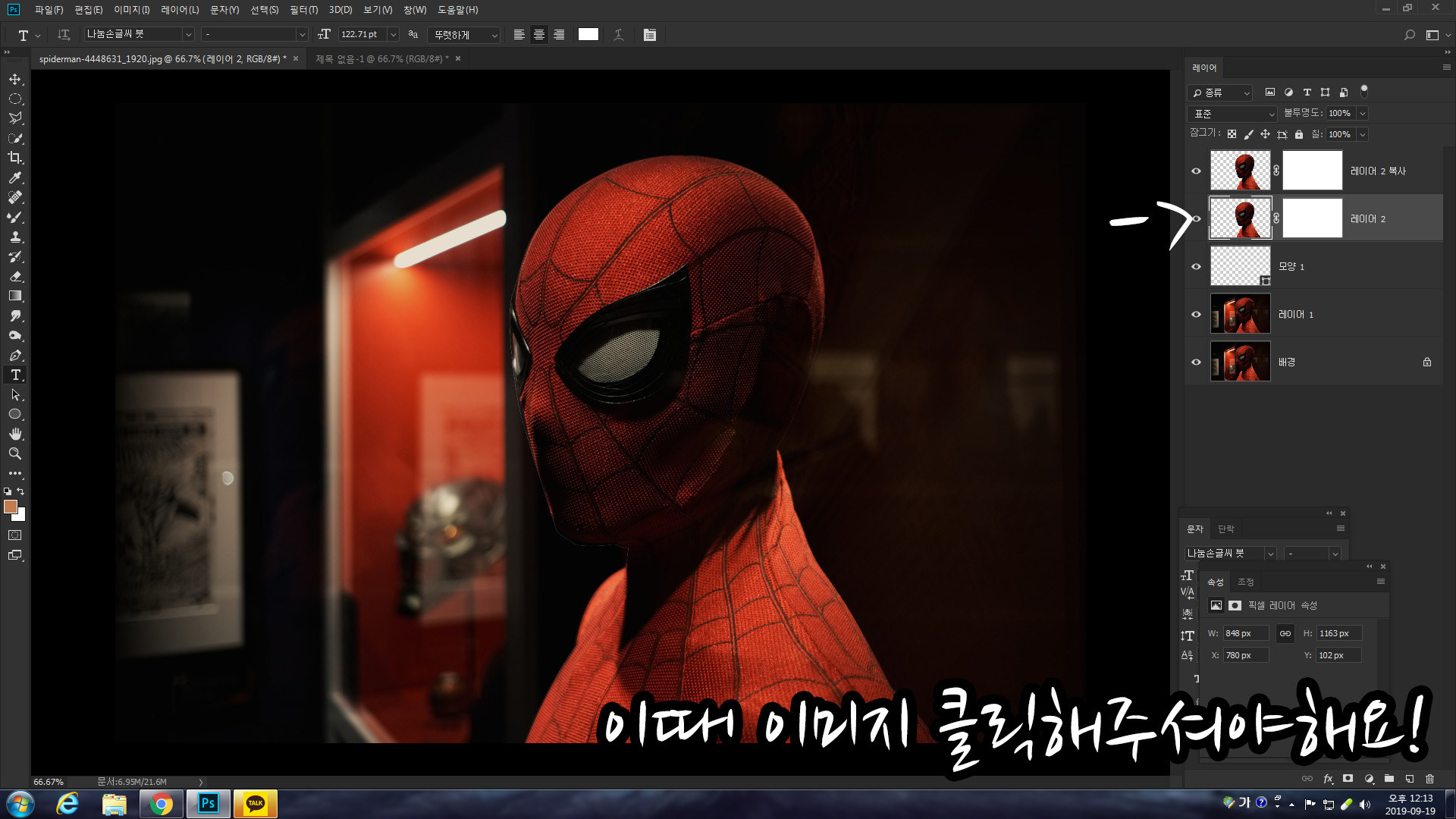Select the Eyedropper tool
The width and height of the screenshot is (1456, 819).
tap(15, 177)
